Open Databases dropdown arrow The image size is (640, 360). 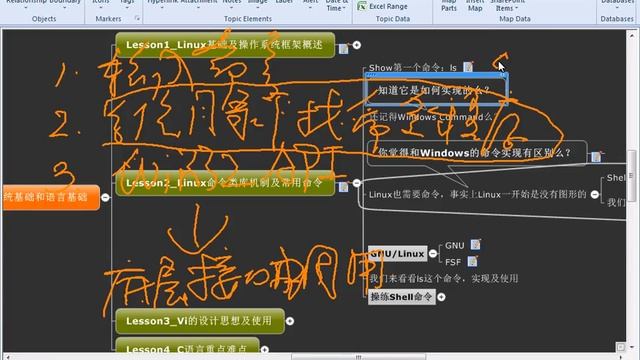[617, 7]
